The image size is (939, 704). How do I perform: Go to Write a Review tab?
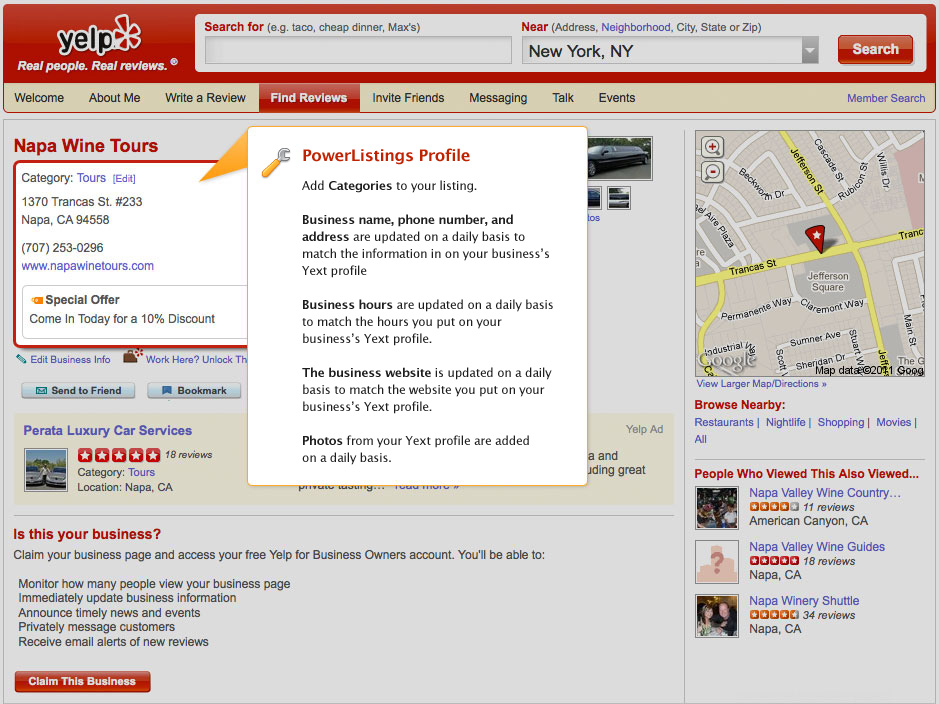point(205,98)
